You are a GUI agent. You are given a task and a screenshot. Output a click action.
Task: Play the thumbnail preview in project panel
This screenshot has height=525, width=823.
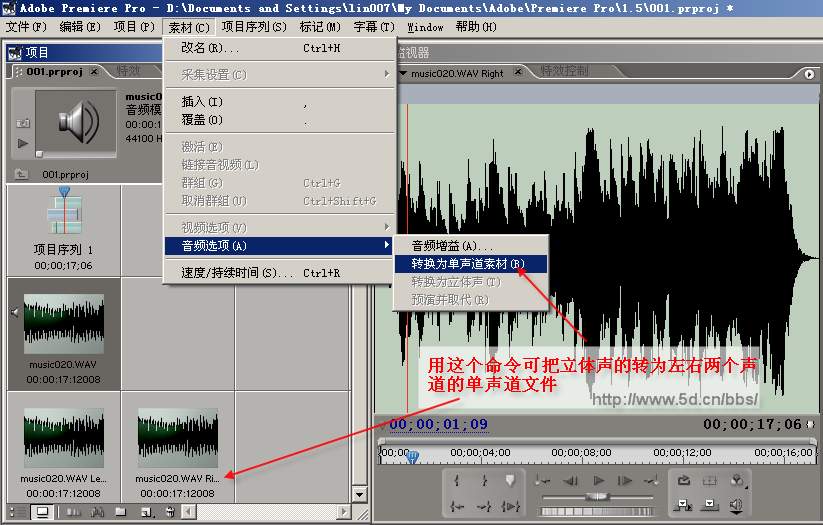[23, 143]
